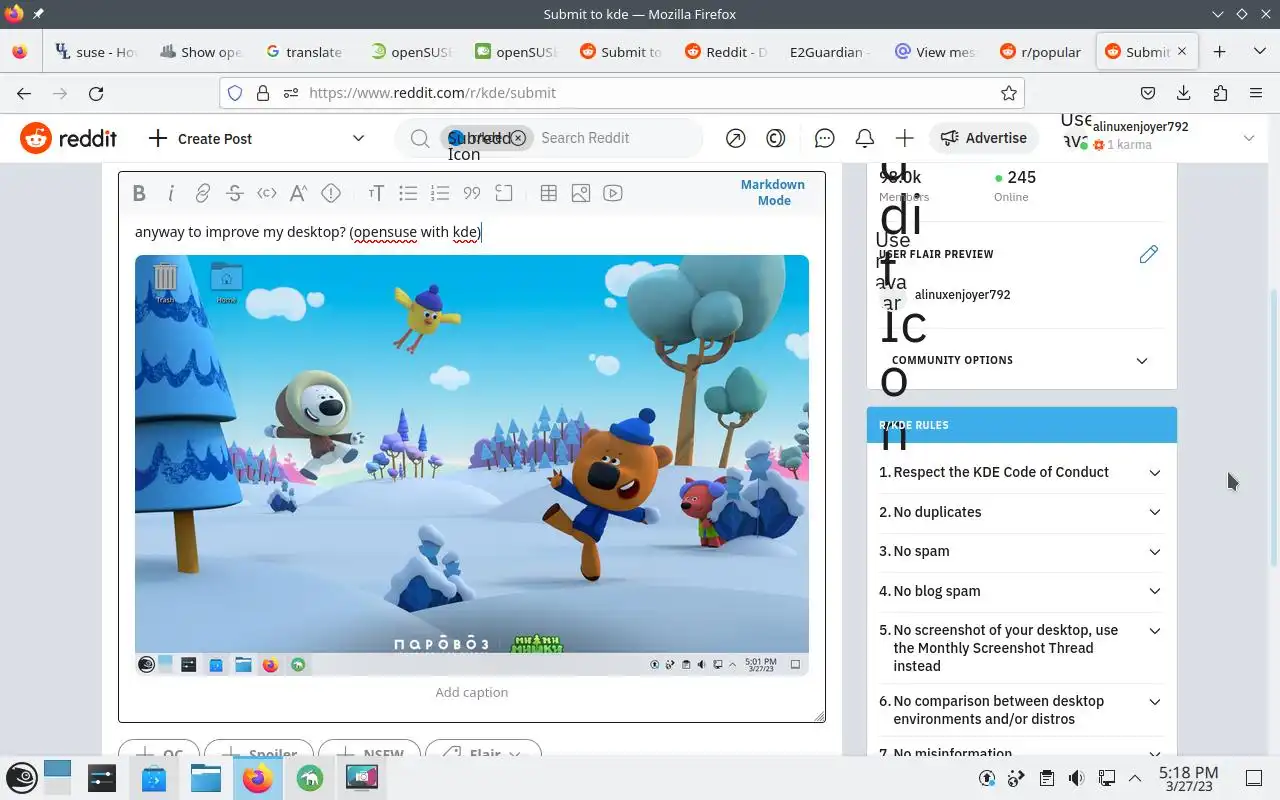Toggle italic formatting in the post editor

pos(171,193)
